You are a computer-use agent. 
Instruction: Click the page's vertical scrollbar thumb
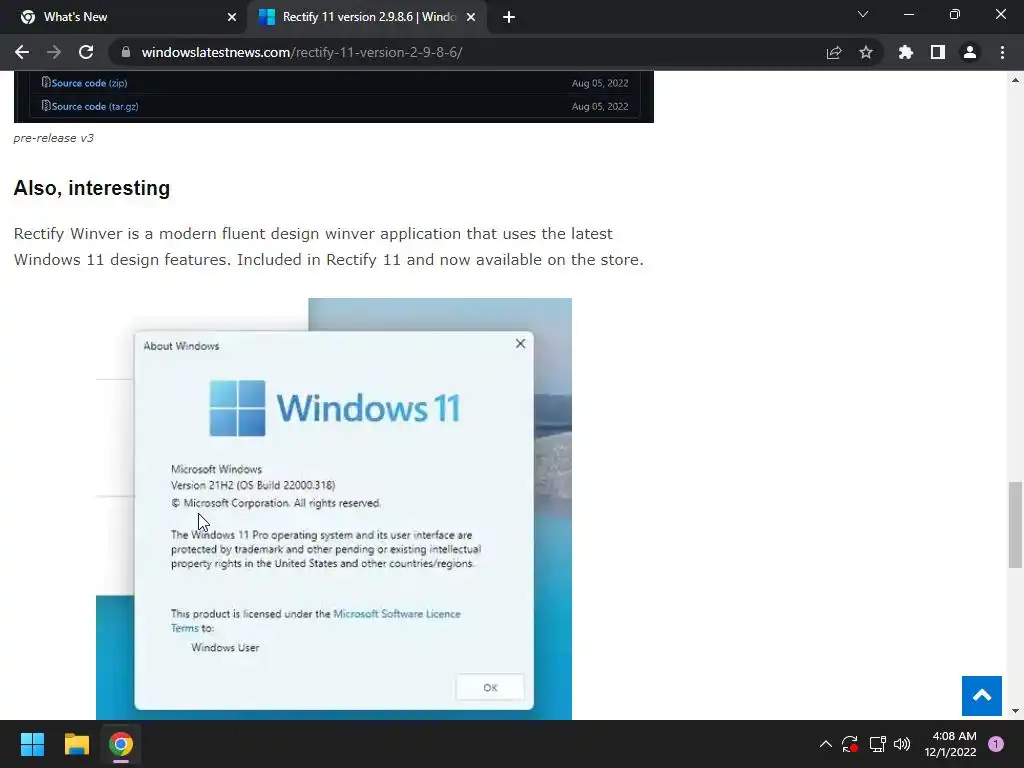coord(1015,525)
